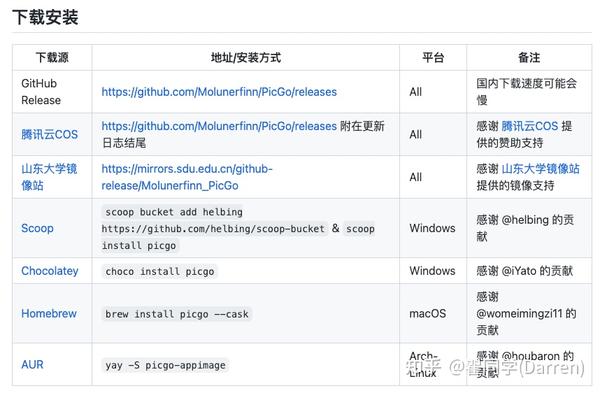Click the 平台 column header
This screenshot has width=600, height=393.
[433, 58]
